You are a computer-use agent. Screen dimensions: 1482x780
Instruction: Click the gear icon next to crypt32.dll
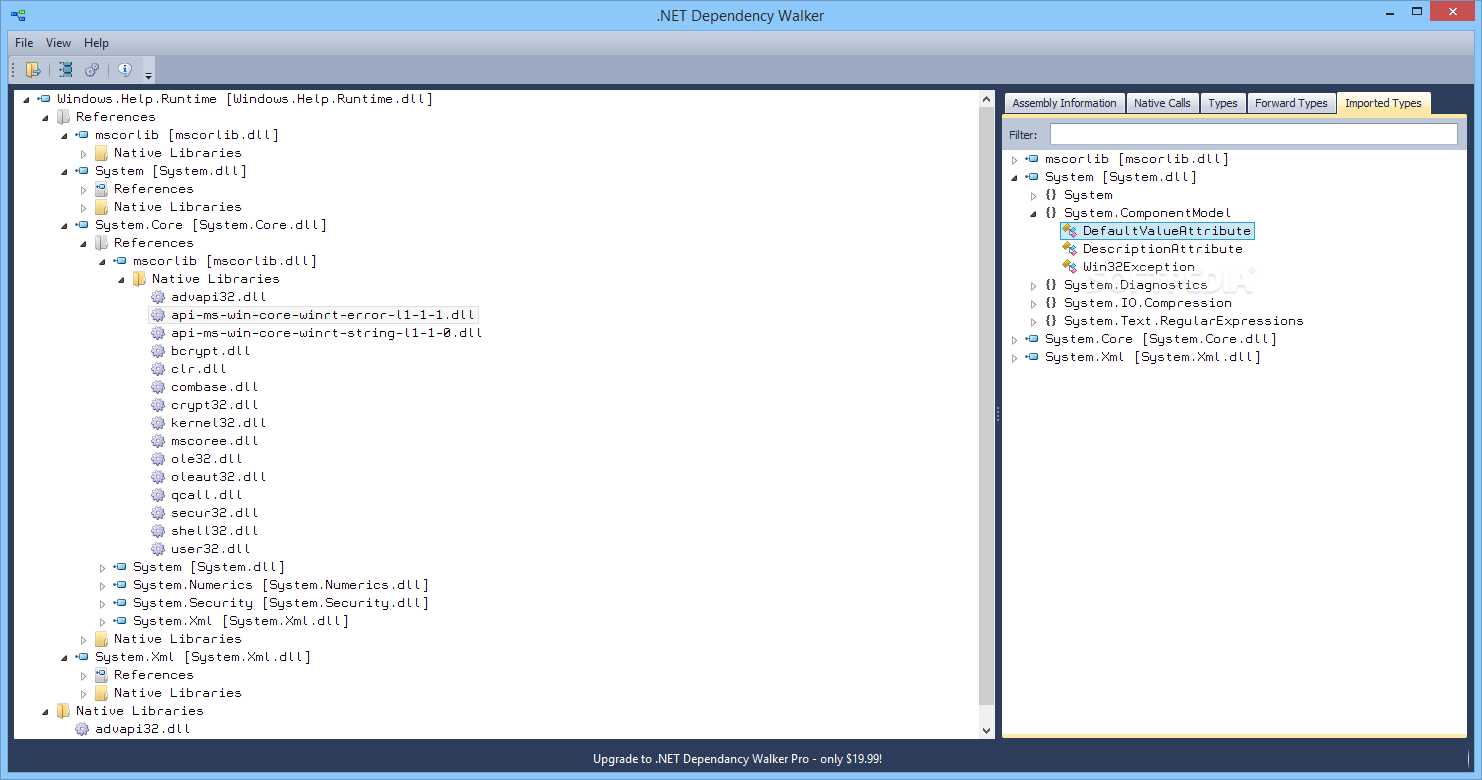point(158,405)
